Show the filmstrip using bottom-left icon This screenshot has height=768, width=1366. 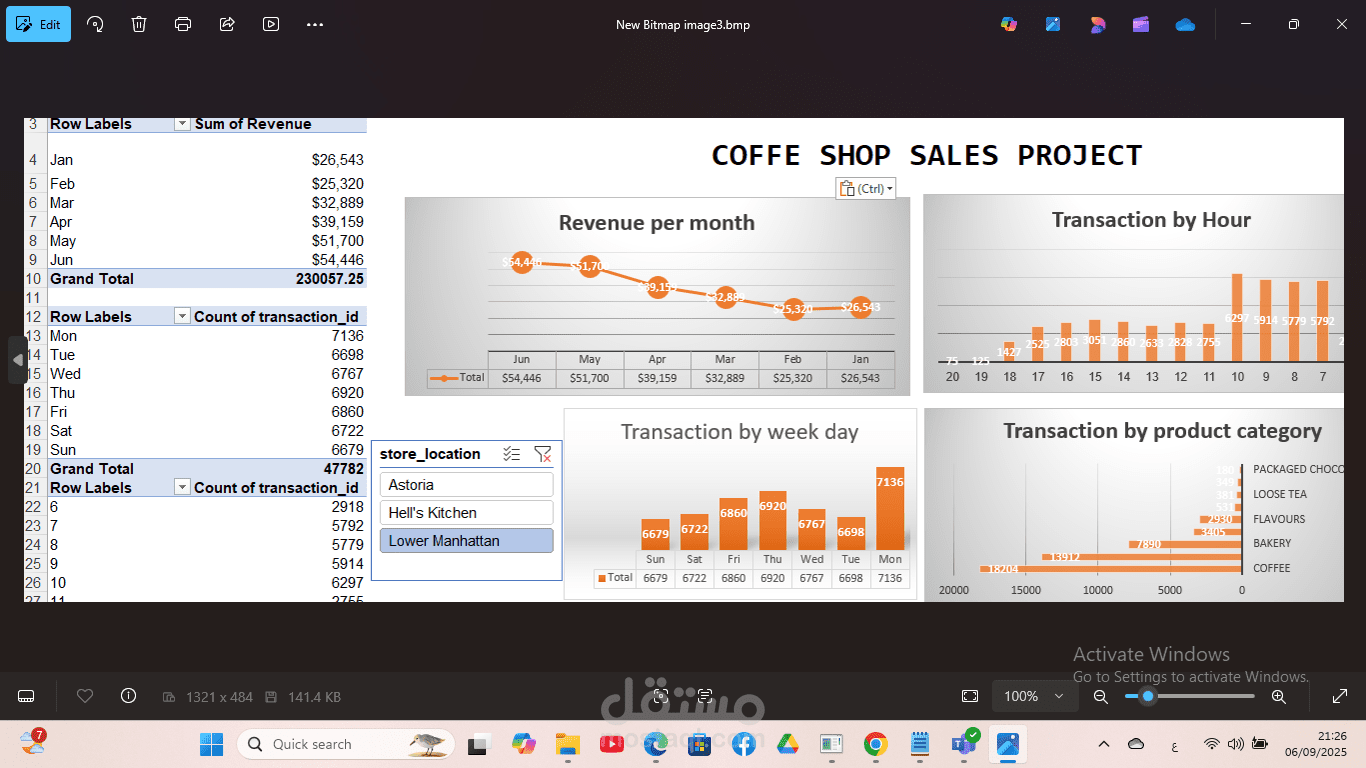(27, 696)
